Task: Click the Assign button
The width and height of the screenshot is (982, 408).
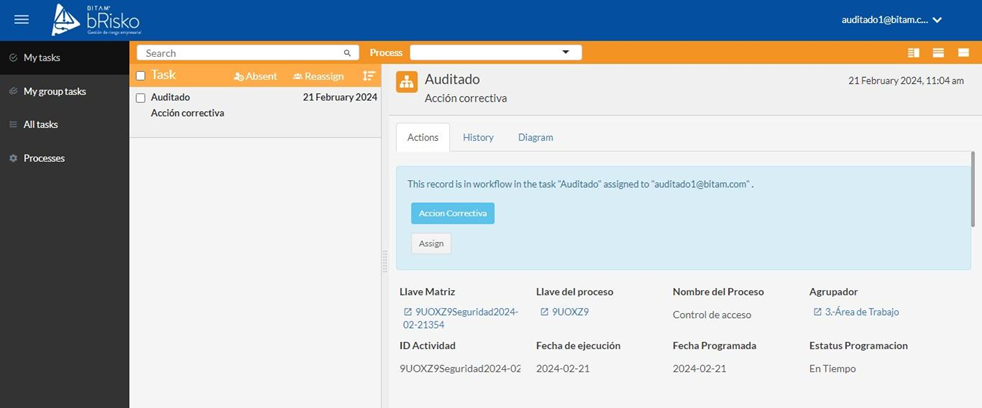Action: (x=431, y=243)
